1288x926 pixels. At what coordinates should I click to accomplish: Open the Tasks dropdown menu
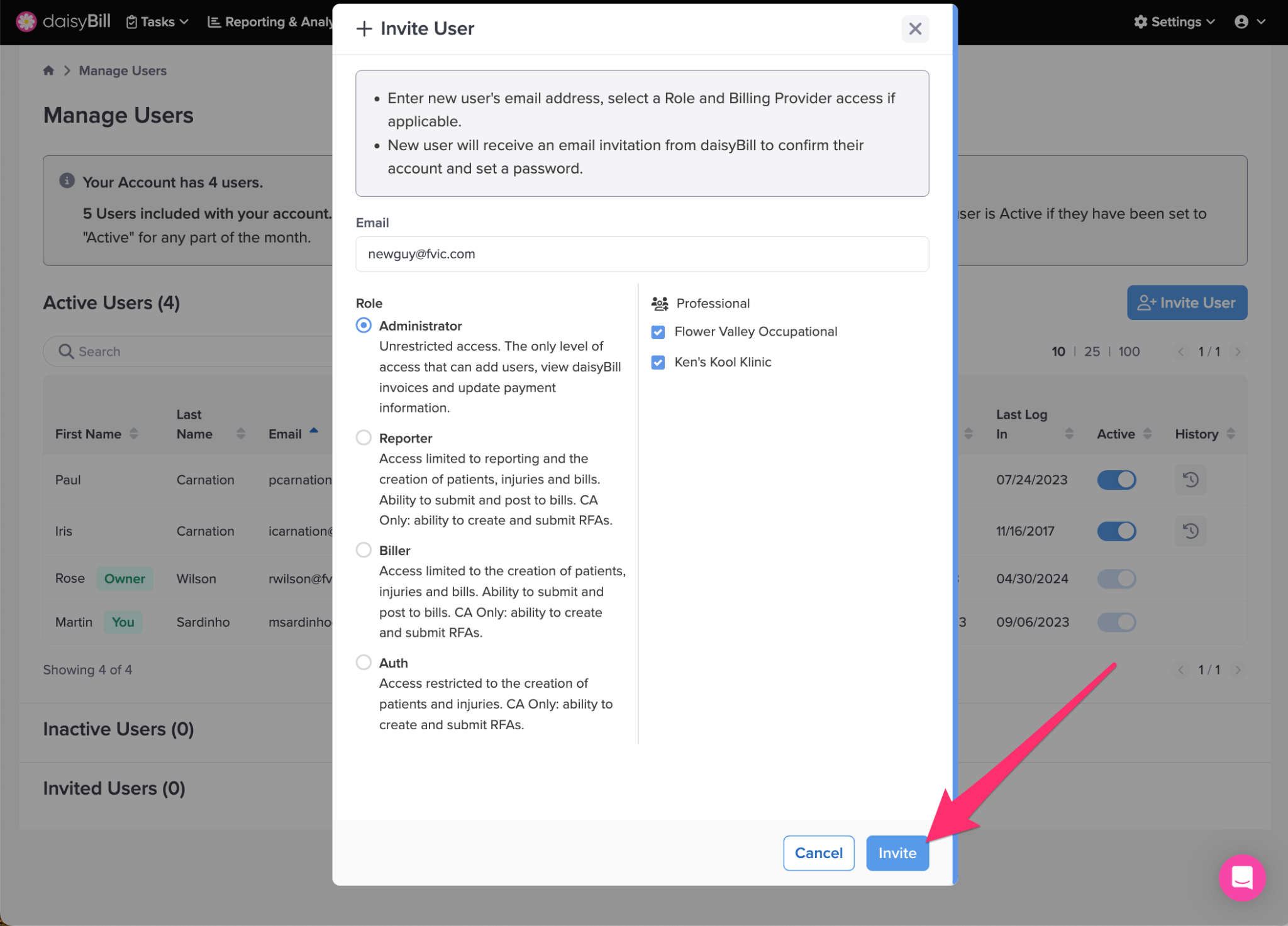[x=157, y=22]
